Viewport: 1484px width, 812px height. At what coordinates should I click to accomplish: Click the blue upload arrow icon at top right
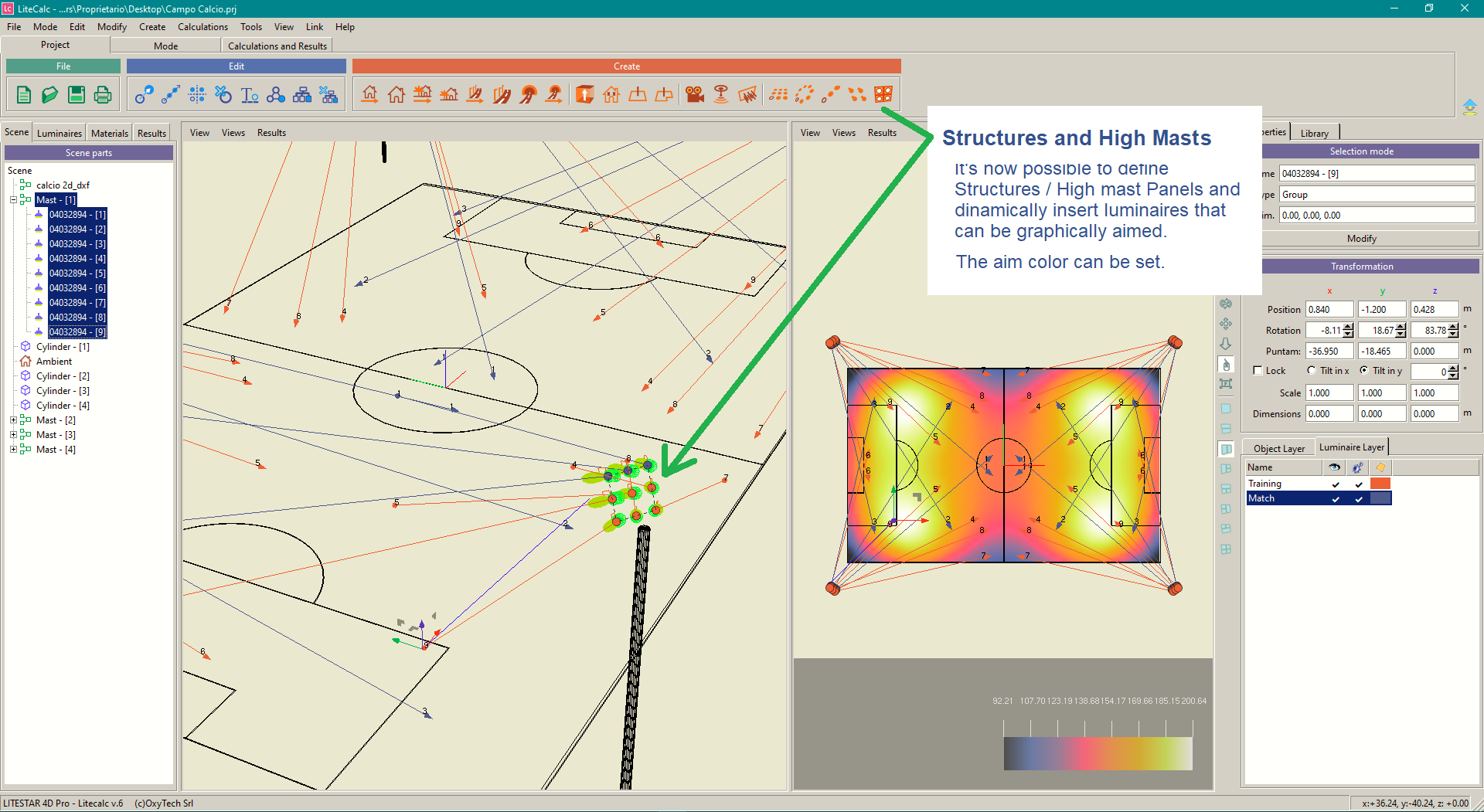1469,107
